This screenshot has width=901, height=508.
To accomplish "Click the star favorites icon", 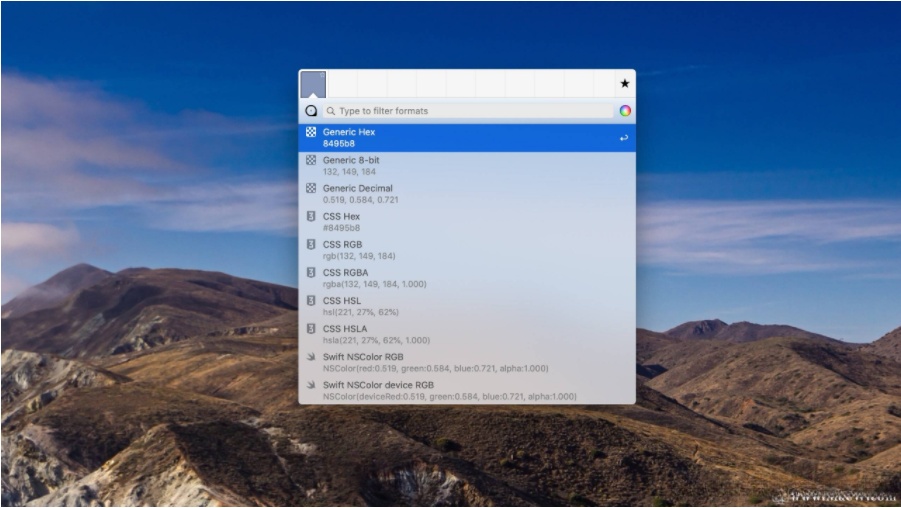I will pos(625,84).
